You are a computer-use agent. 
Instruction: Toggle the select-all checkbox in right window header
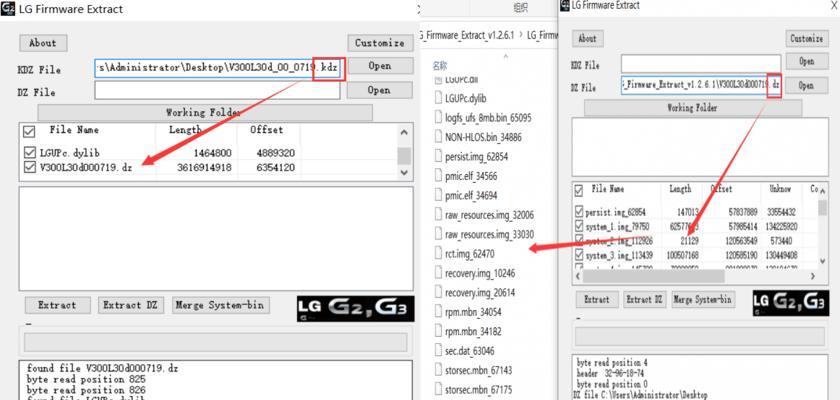pyautogui.click(x=579, y=191)
